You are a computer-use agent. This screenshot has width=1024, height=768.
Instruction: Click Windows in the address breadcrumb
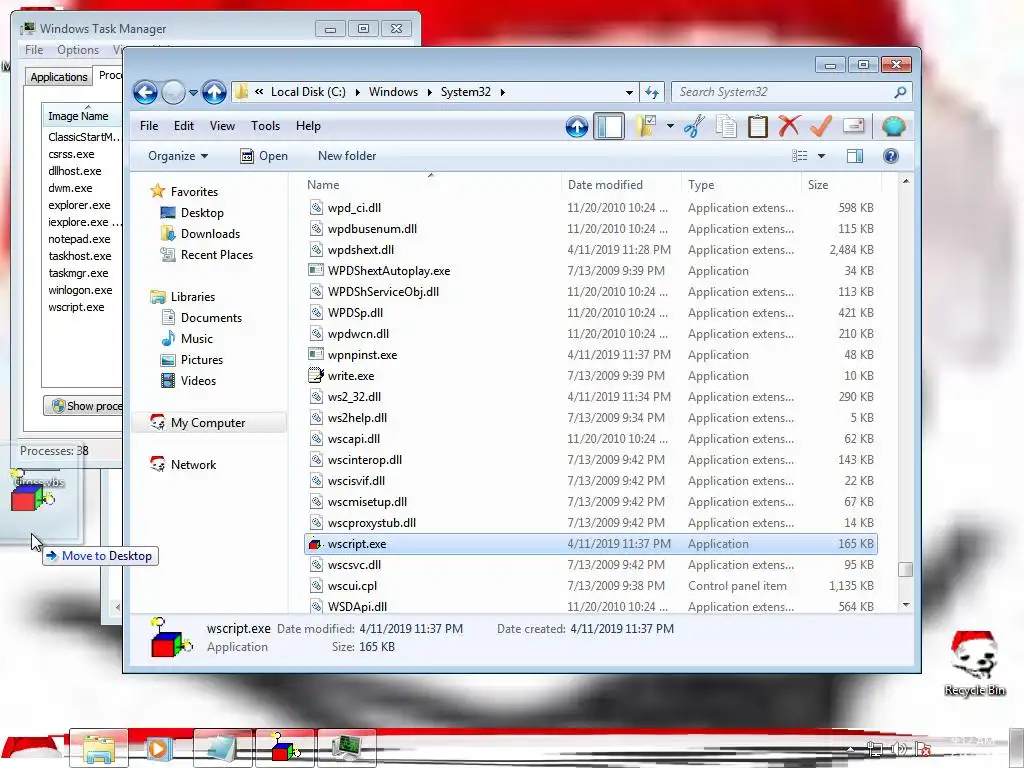tap(393, 92)
